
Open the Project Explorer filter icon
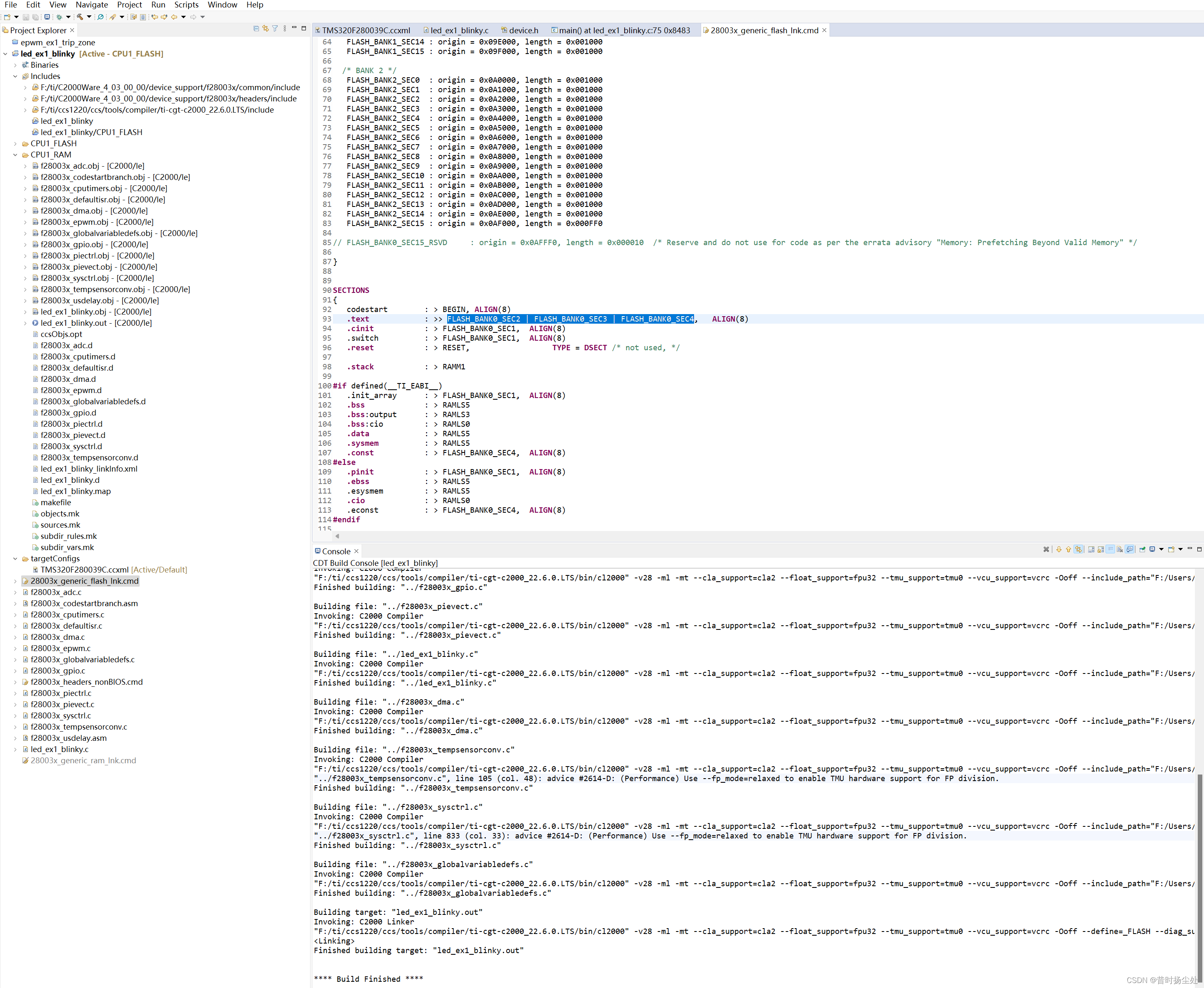click(275, 28)
